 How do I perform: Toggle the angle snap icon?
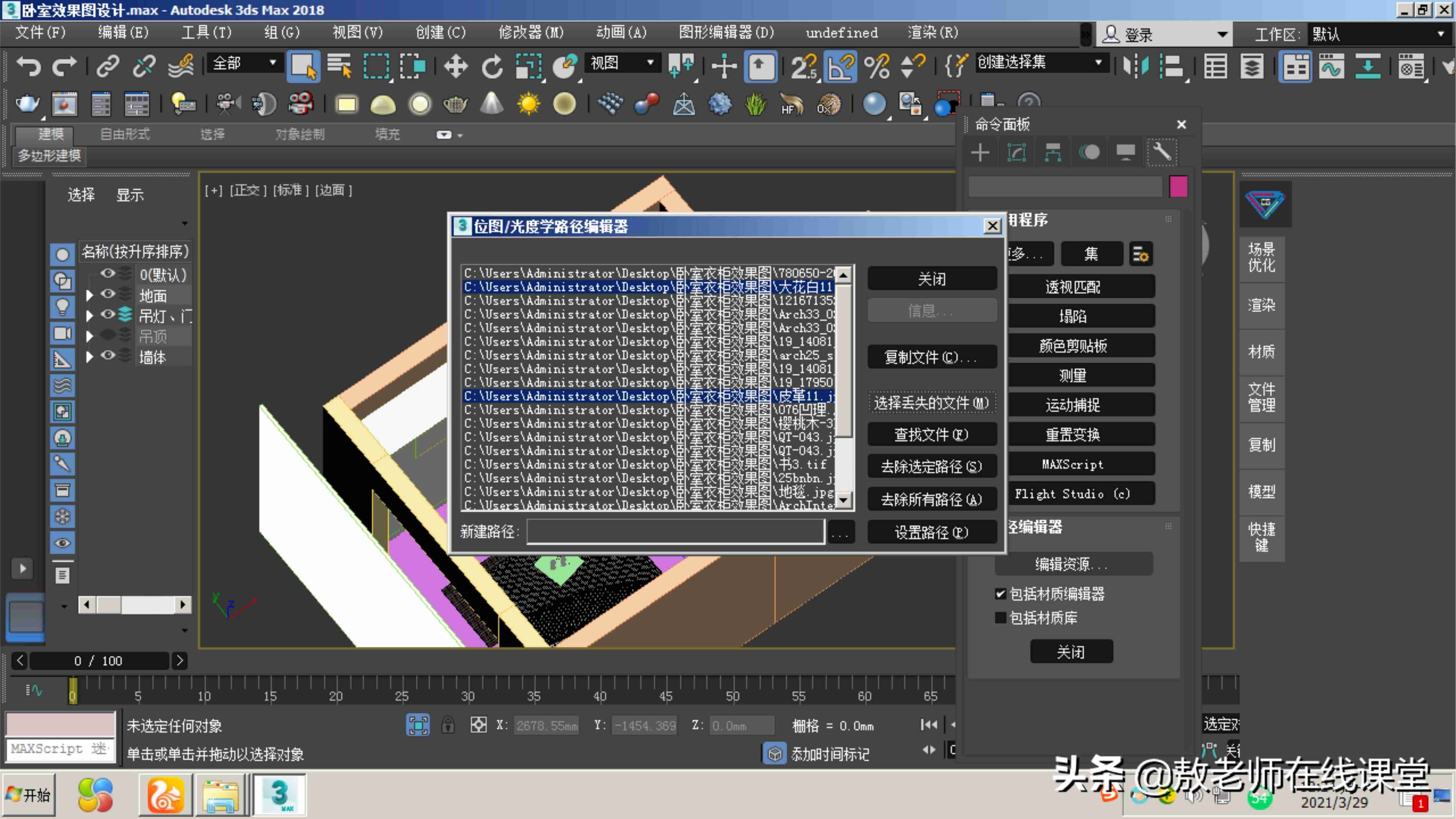[x=840, y=67]
